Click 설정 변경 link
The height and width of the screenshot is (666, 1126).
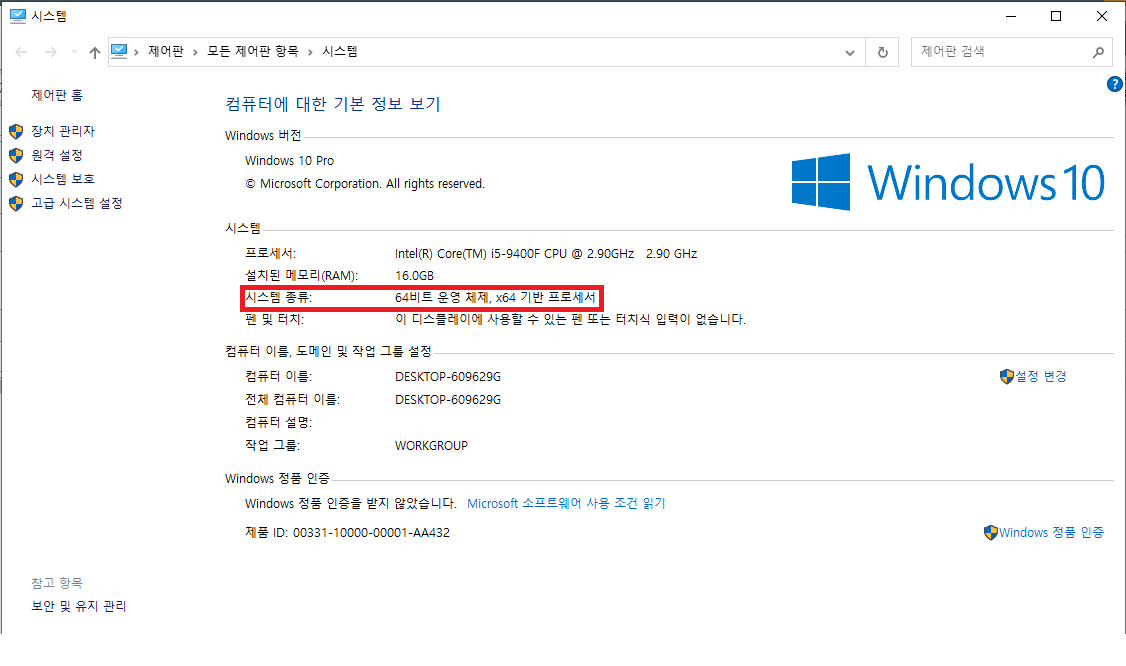[1041, 376]
